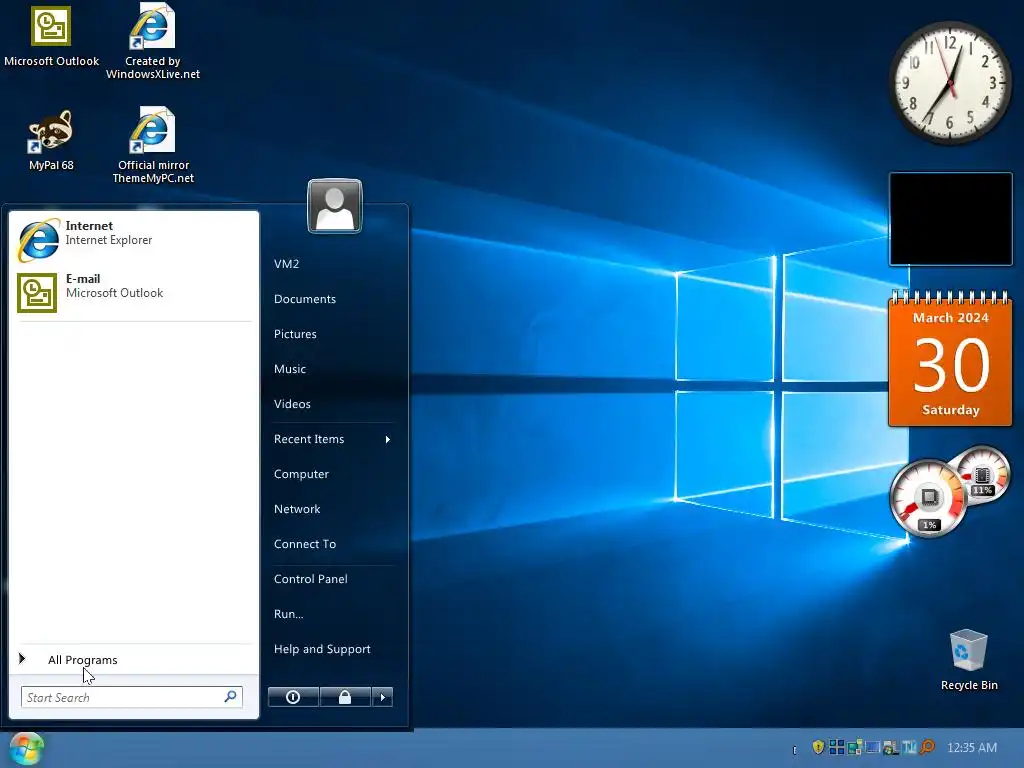Screen dimensions: 1024x768
Task: Select the MyPal 68 raccoon desktop icon
Action: point(51,140)
